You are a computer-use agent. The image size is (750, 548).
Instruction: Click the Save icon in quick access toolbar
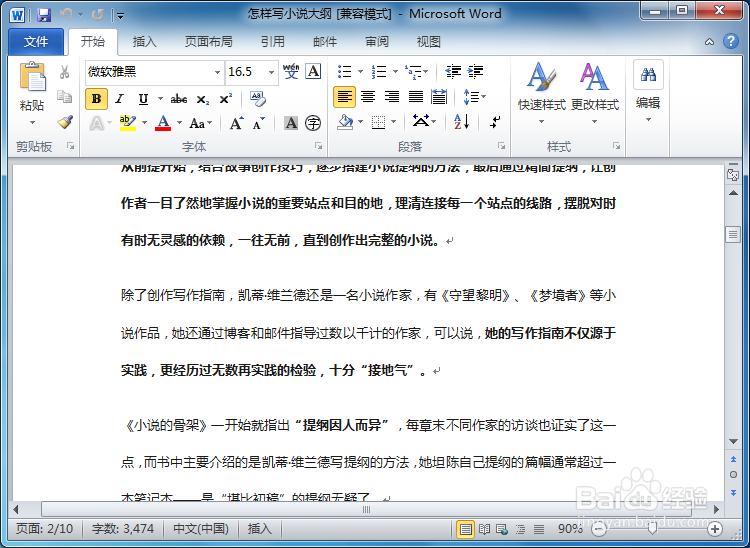44,15
